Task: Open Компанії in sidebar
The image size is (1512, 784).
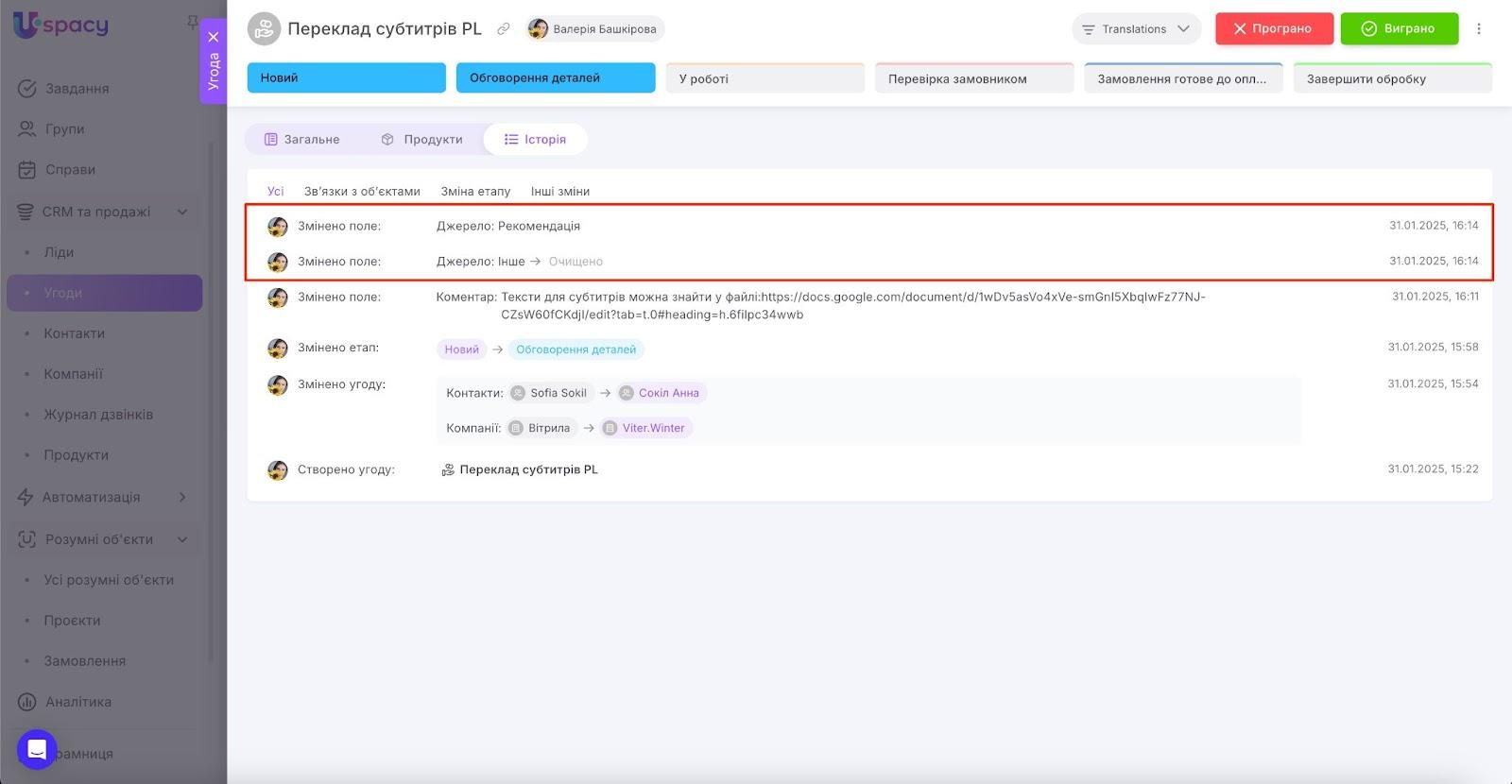Action: 74,374
